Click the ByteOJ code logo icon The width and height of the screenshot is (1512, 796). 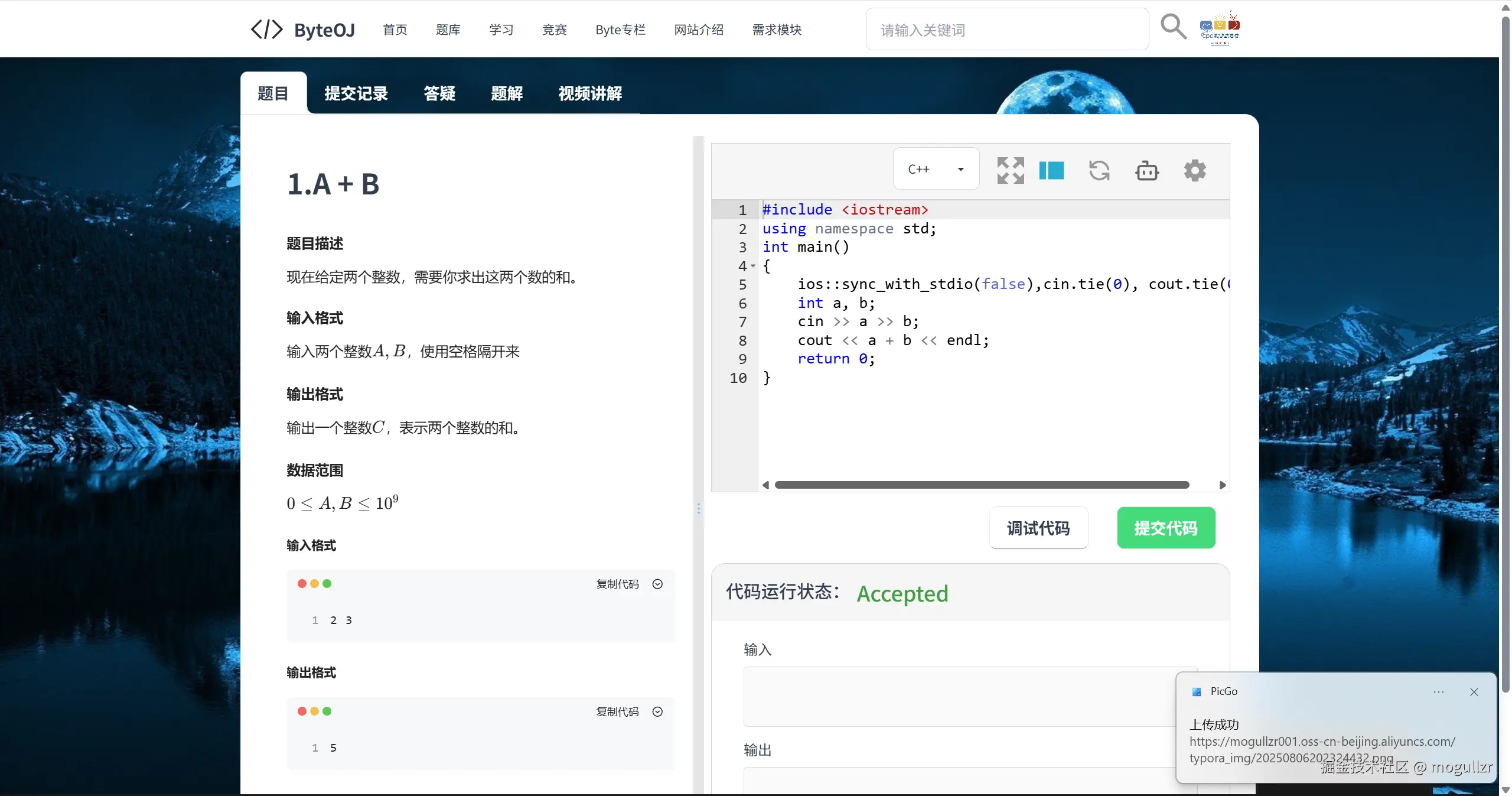tap(266, 30)
